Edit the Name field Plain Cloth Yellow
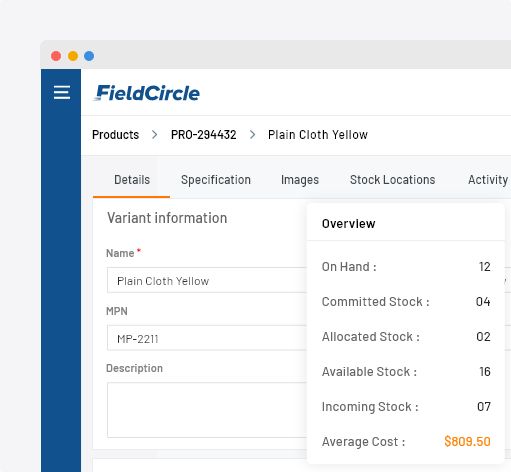 (207, 280)
